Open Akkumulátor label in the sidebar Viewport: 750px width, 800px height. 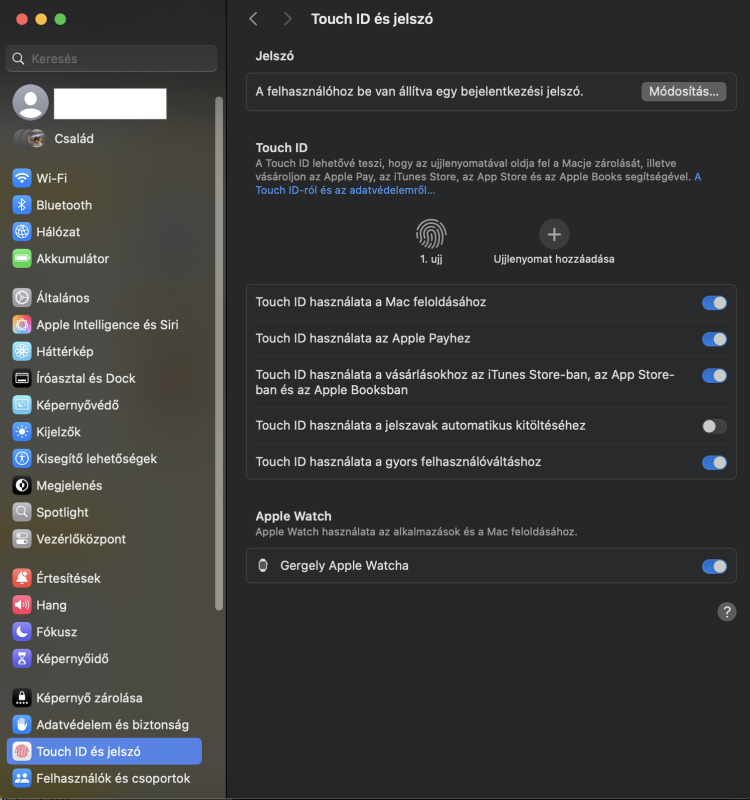pos(72,259)
